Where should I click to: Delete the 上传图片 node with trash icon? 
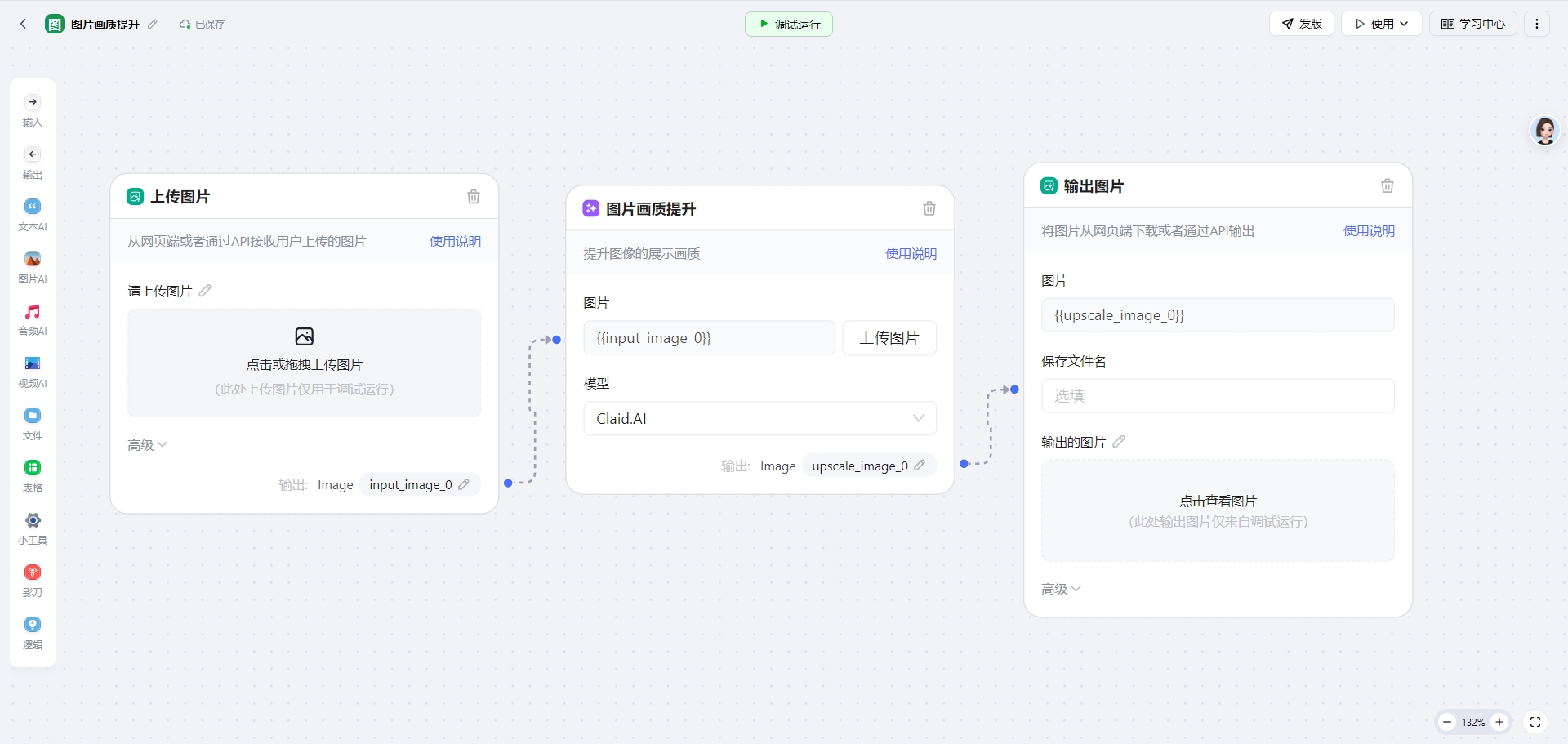[474, 197]
